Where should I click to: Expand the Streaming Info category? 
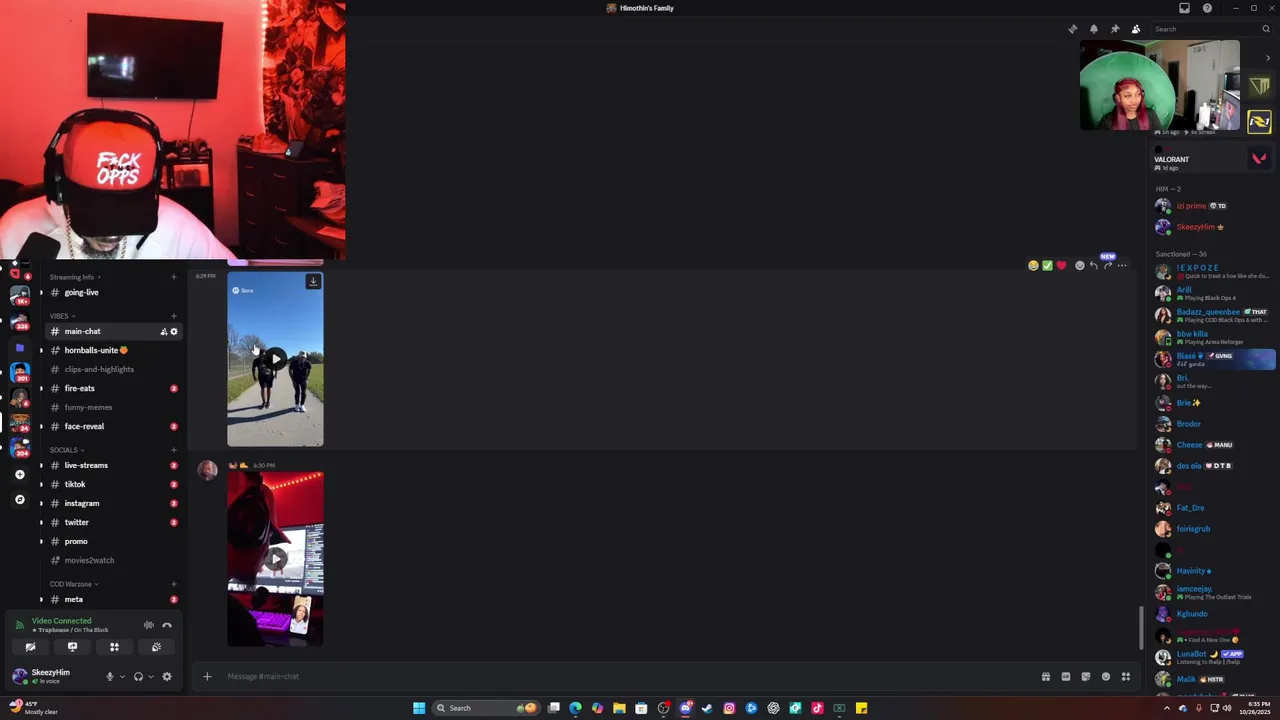point(74,277)
